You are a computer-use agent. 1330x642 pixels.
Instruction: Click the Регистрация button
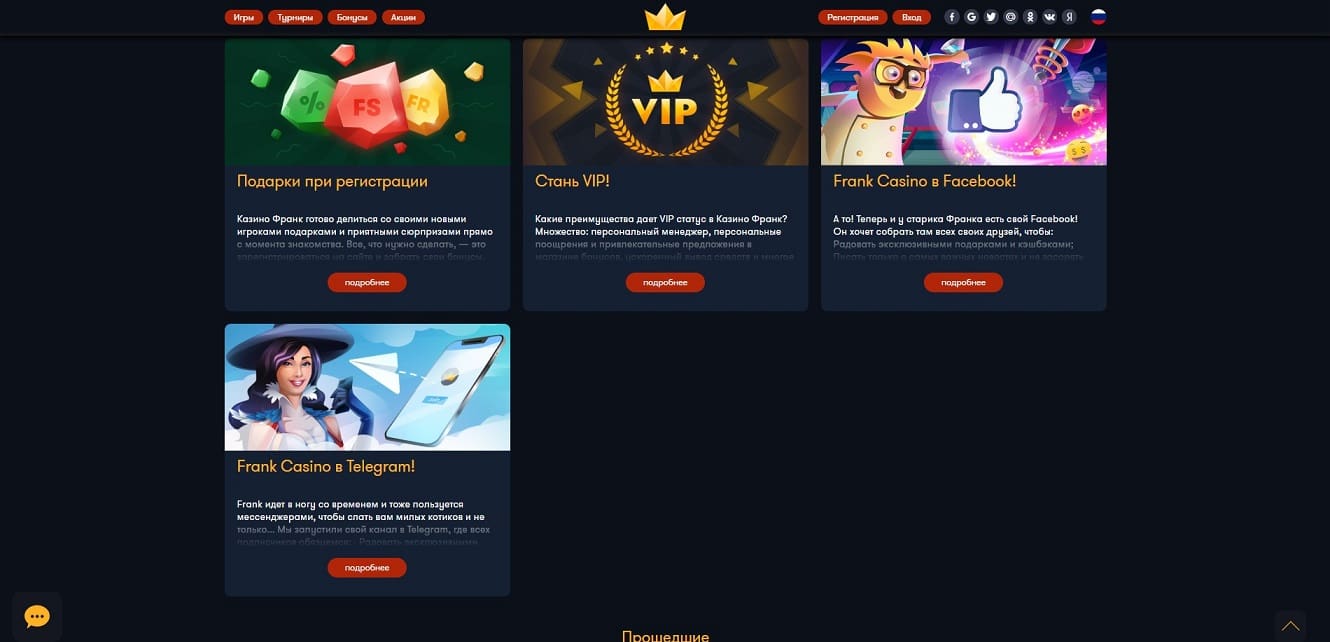[x=853, y=17]
